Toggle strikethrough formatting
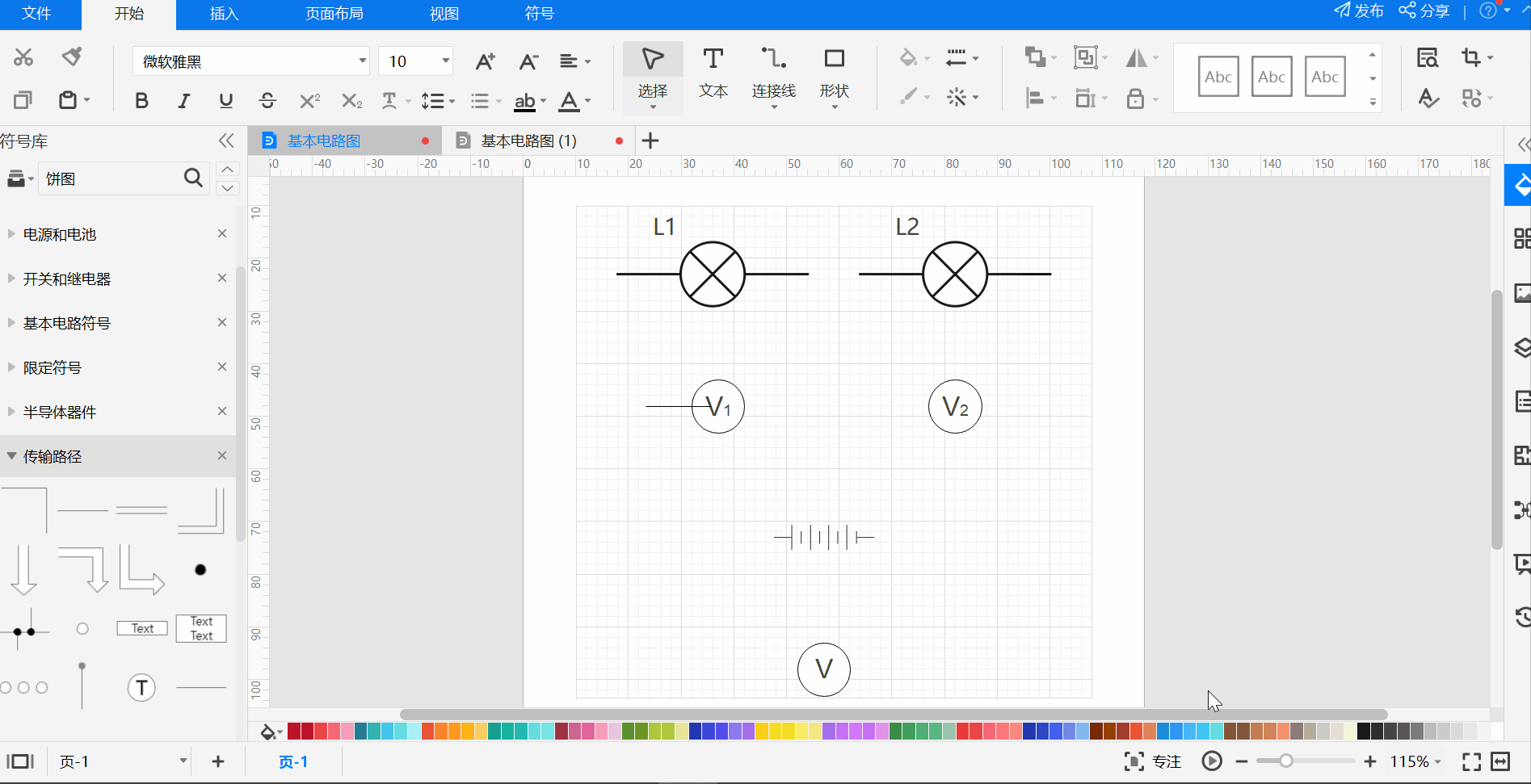The image size is (1531, 784). (267, 100)
